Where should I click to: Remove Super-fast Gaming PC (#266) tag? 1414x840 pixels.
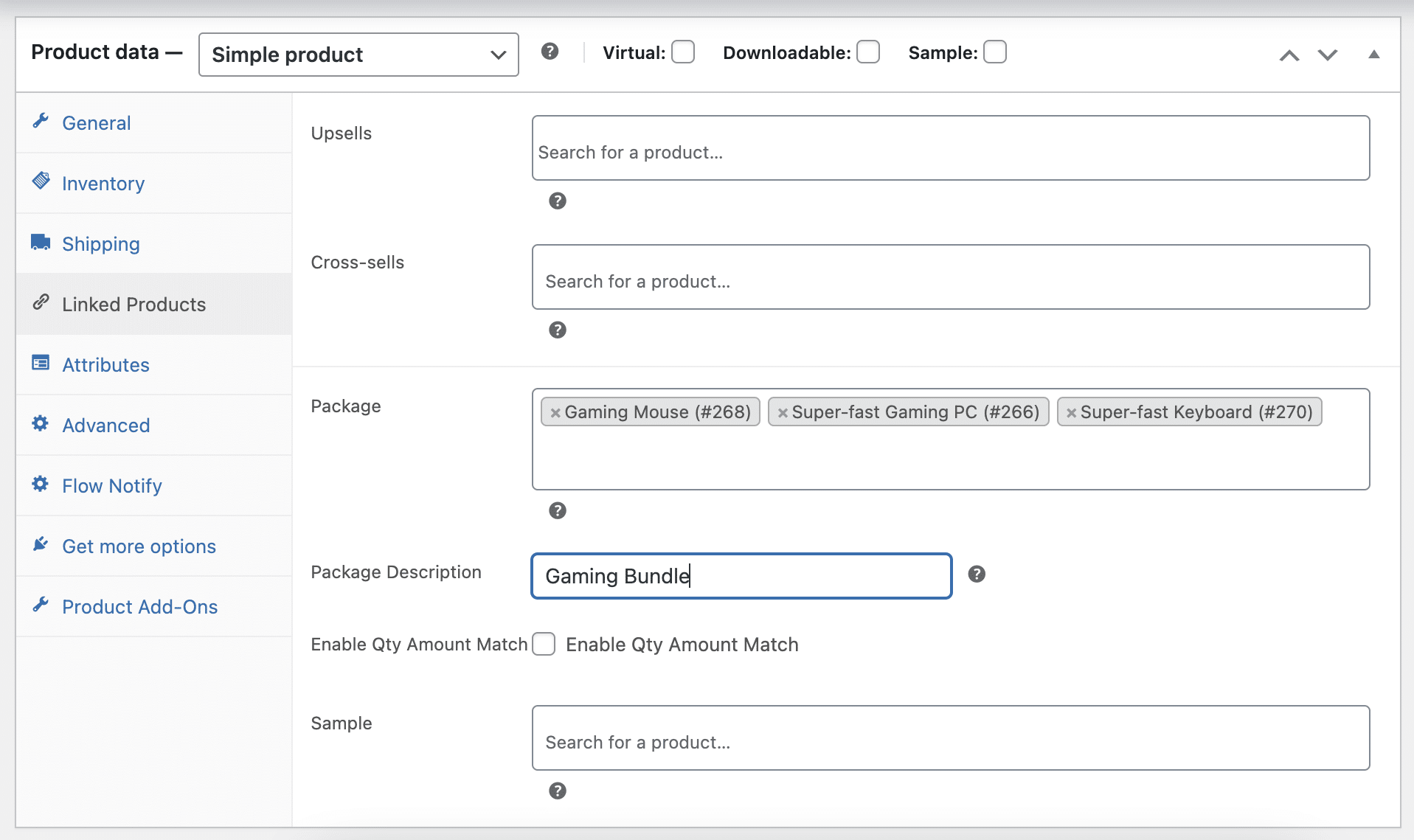pyautogui.click(x=783, y=413)
